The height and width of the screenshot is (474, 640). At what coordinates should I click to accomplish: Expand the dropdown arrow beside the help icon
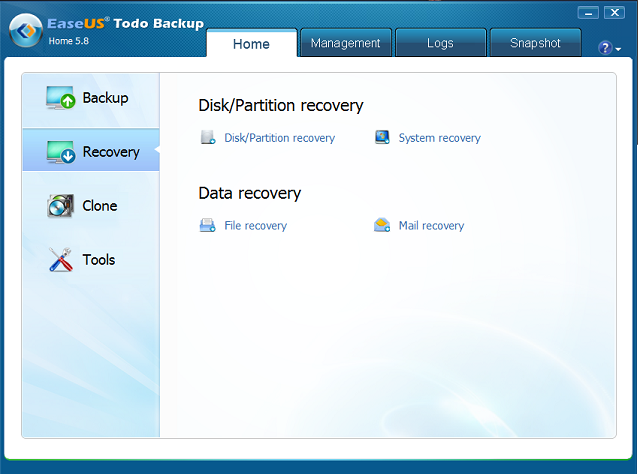[619, 49]
